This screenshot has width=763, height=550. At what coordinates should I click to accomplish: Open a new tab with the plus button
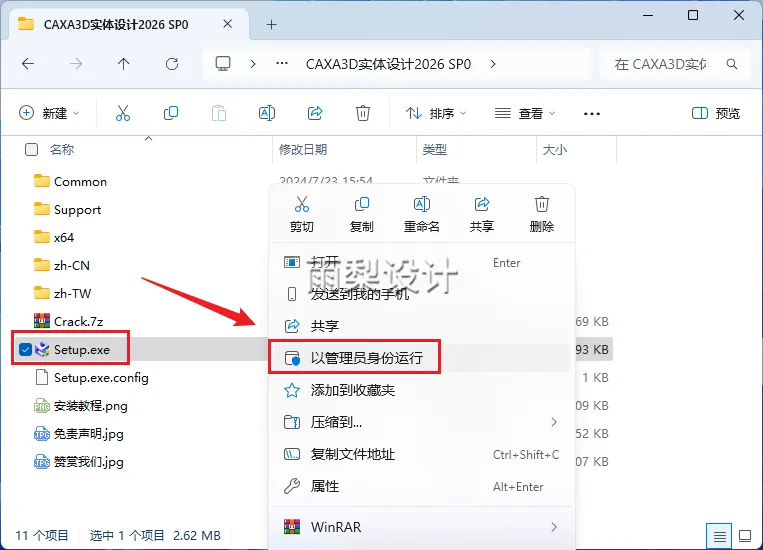pos(272,24)
